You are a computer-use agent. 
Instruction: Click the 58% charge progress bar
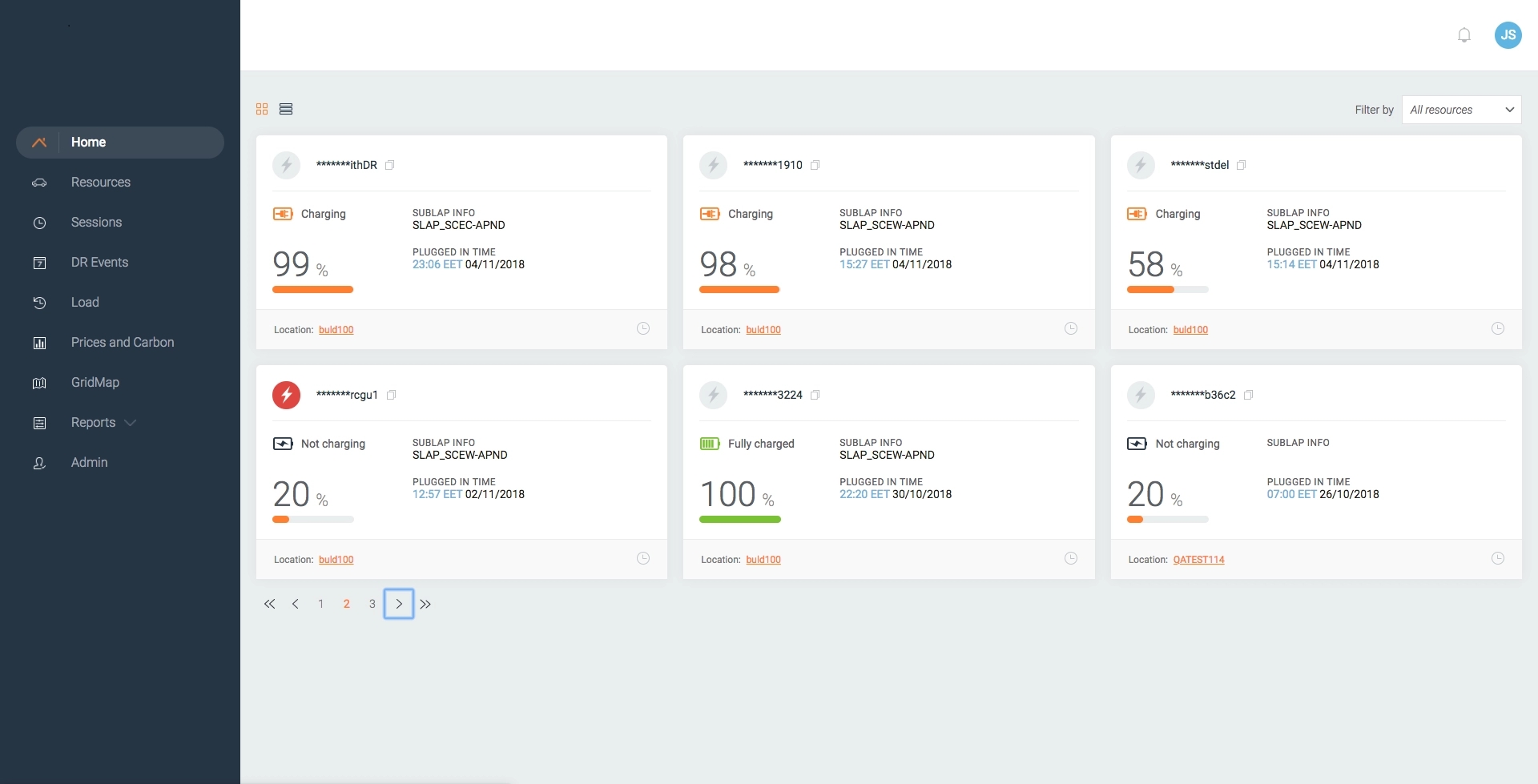[1167, 290]
